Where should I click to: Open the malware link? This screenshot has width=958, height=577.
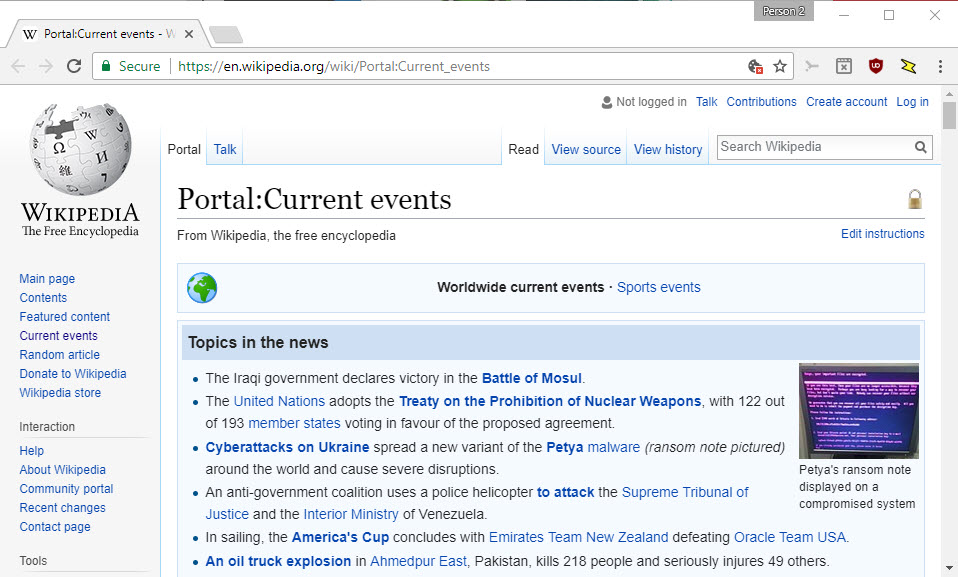click(613, 447)
